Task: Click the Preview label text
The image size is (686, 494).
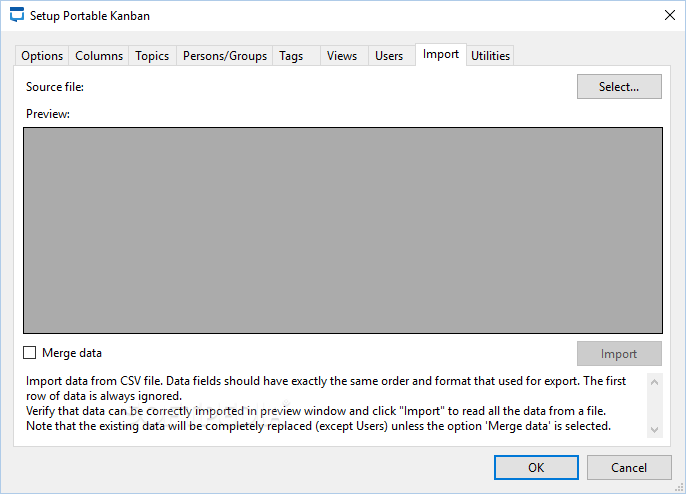Action: (x=48, y=114)
